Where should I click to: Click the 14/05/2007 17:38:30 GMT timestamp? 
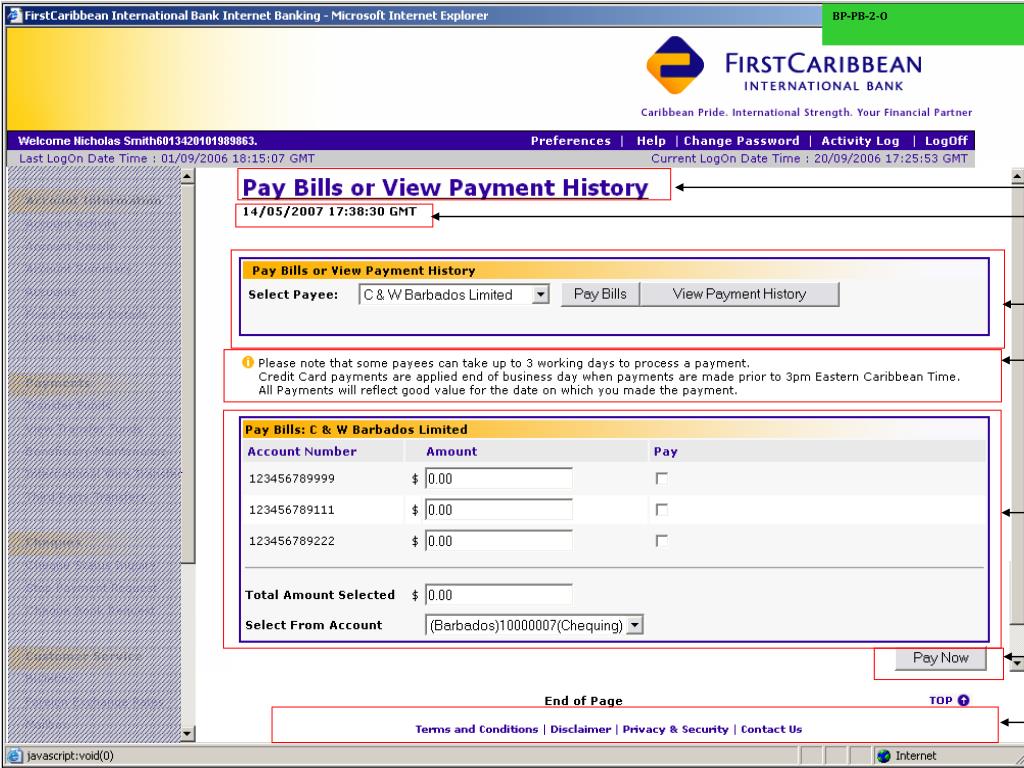[329, 212]
